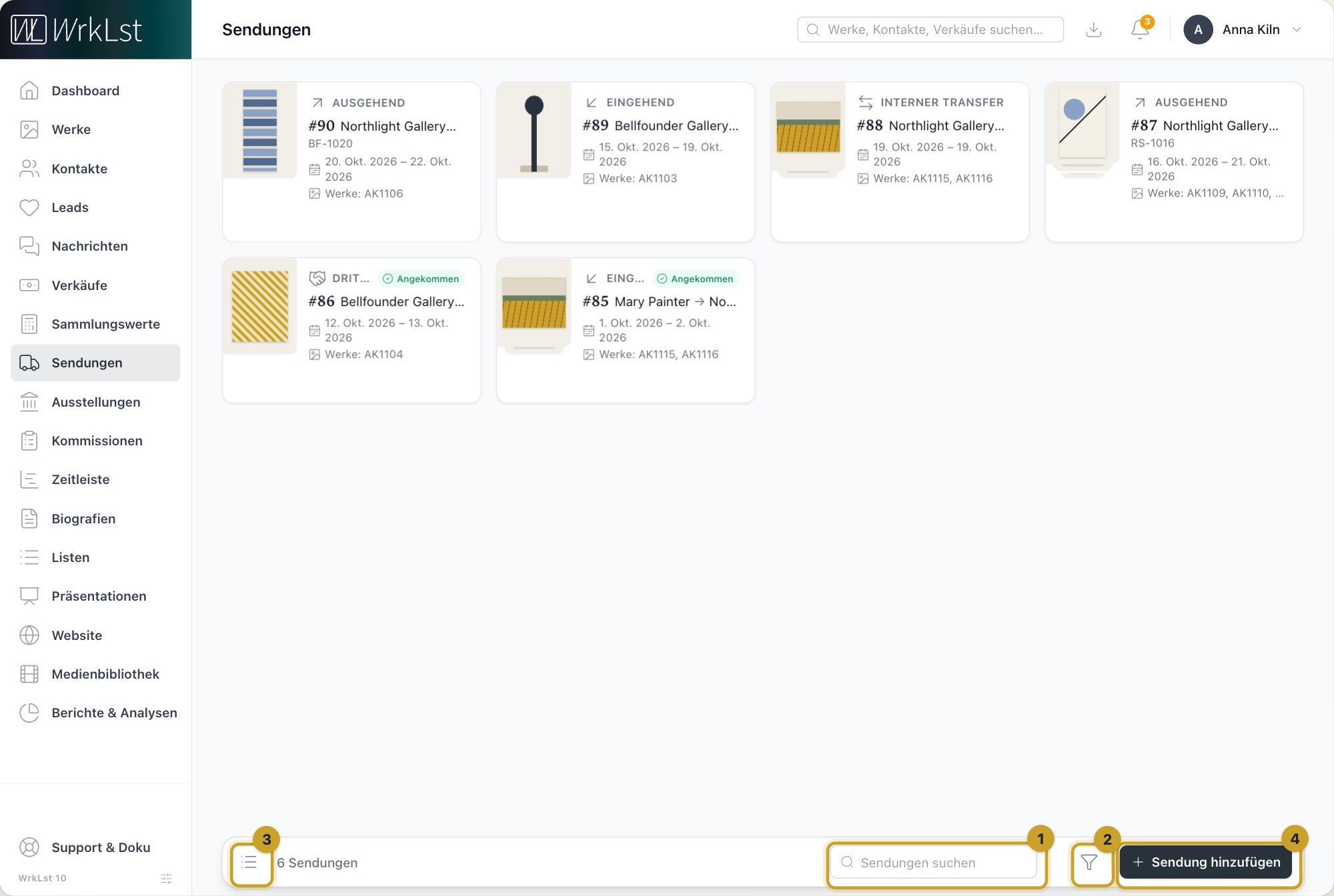Image resolution: width=1334 pixels, height=896 pixels.
Task: Click the download icon in header
Action: click(x=1093, y=29)
